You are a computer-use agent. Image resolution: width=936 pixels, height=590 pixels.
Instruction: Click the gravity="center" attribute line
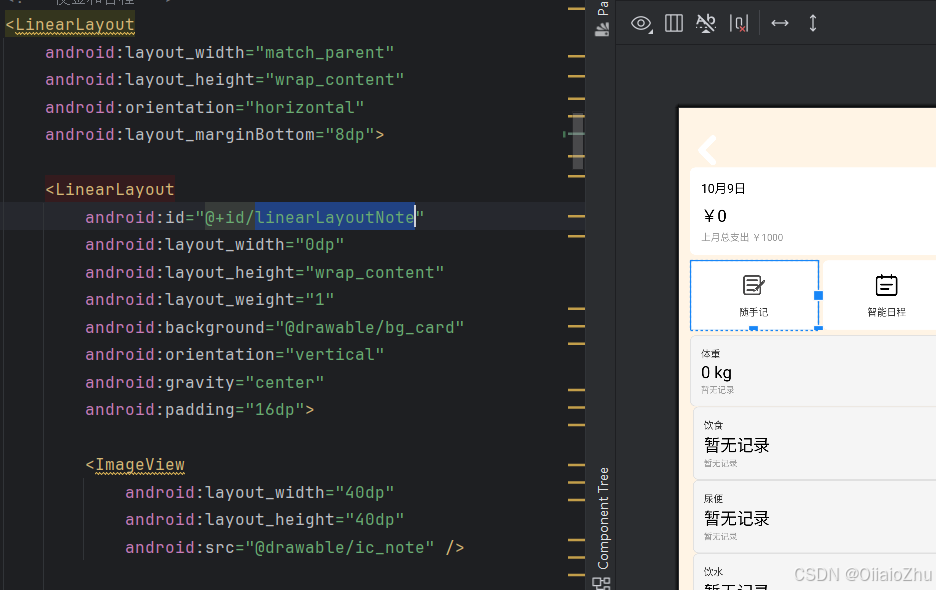pyautogui.click(x=205, y=382)
